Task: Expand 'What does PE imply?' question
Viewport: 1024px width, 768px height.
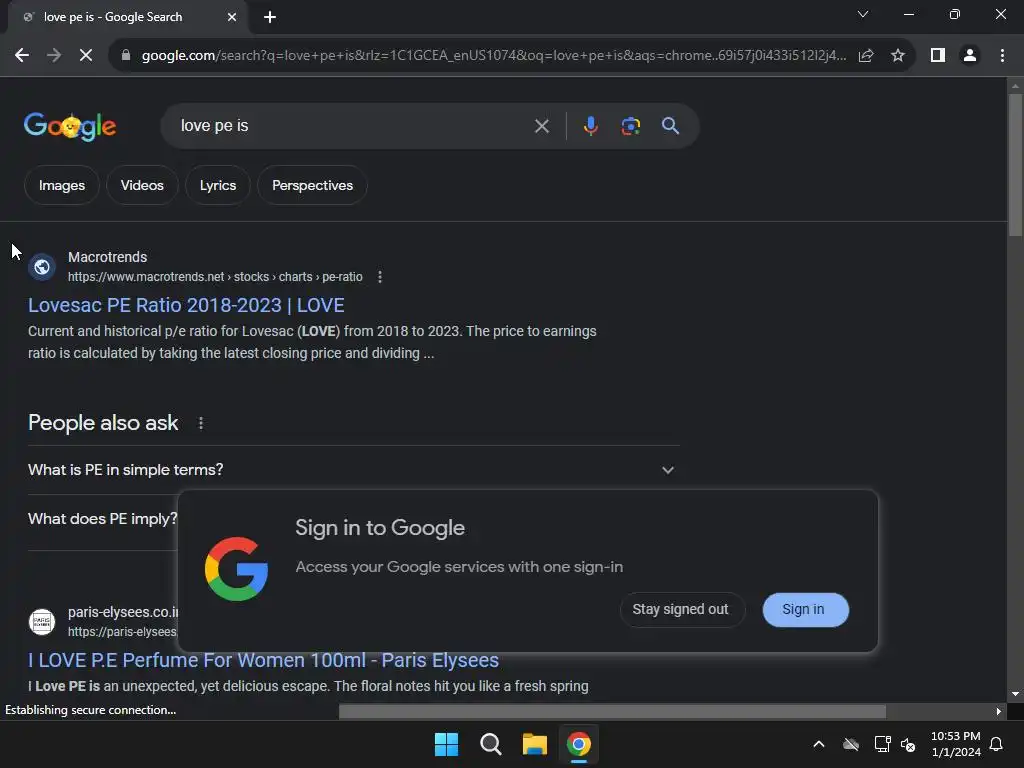Action: 103,519
